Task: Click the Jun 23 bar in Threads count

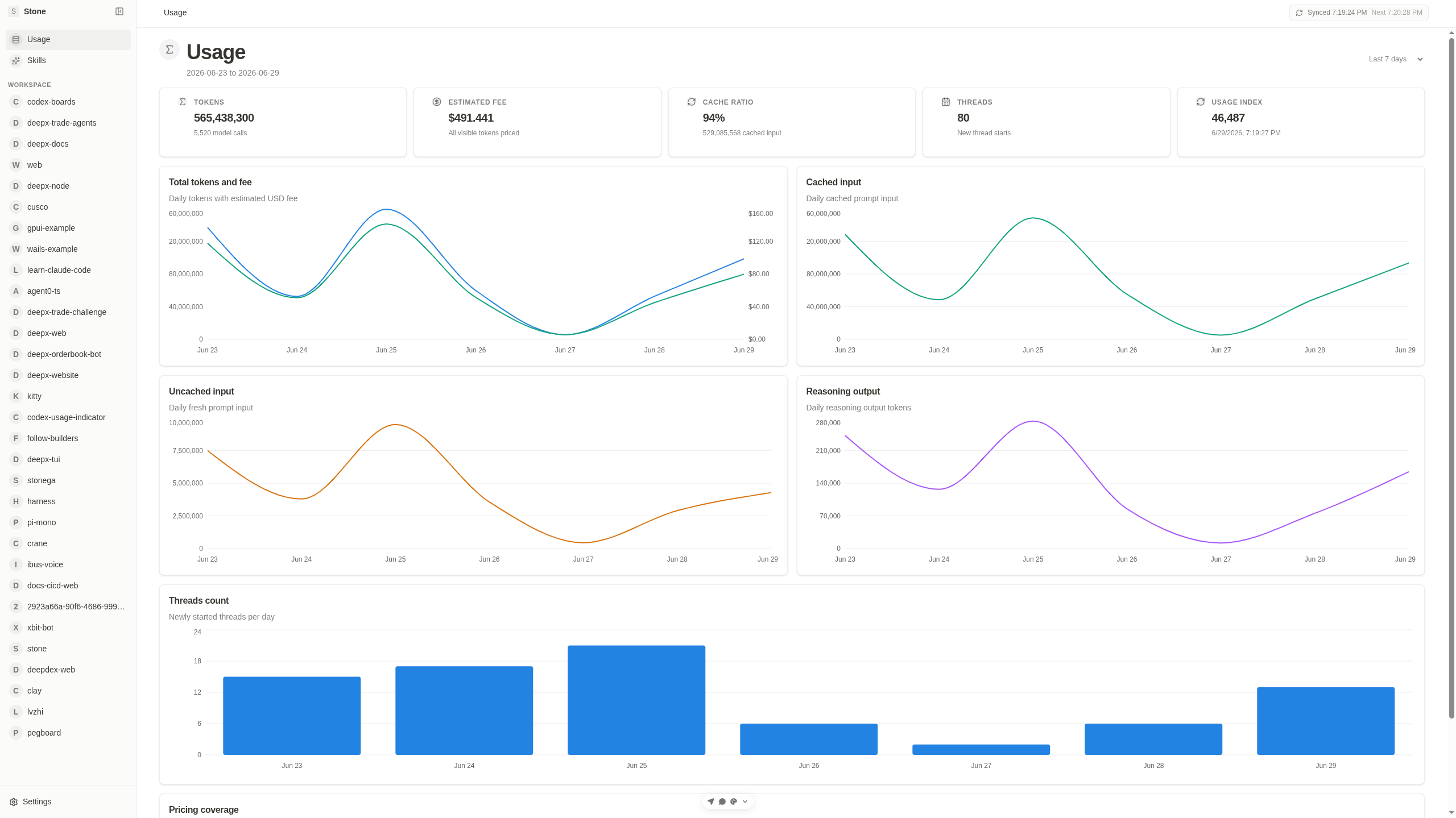Action: coord(292,716)
